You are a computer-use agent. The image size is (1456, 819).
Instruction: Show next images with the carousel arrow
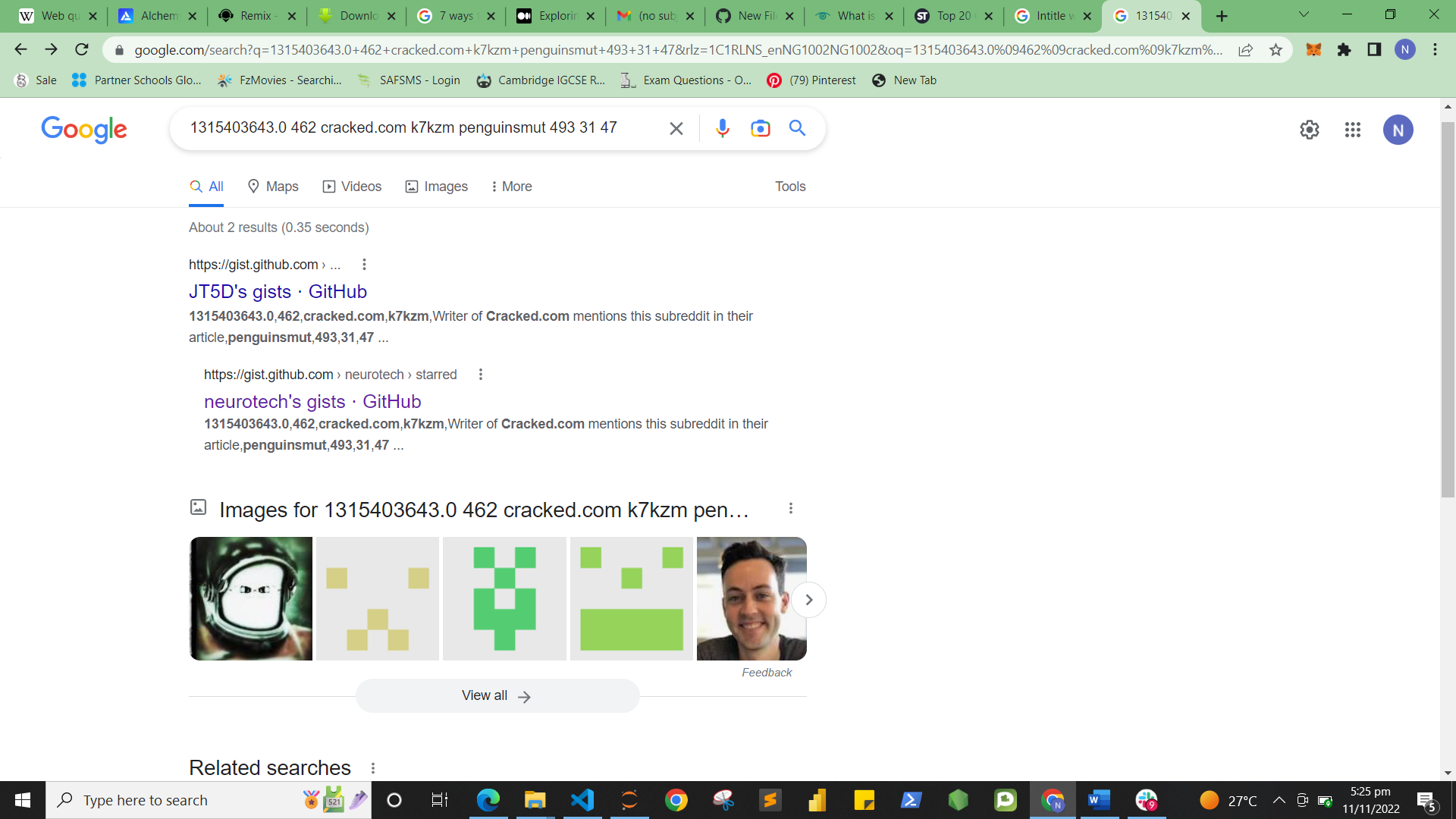point(808,600)
